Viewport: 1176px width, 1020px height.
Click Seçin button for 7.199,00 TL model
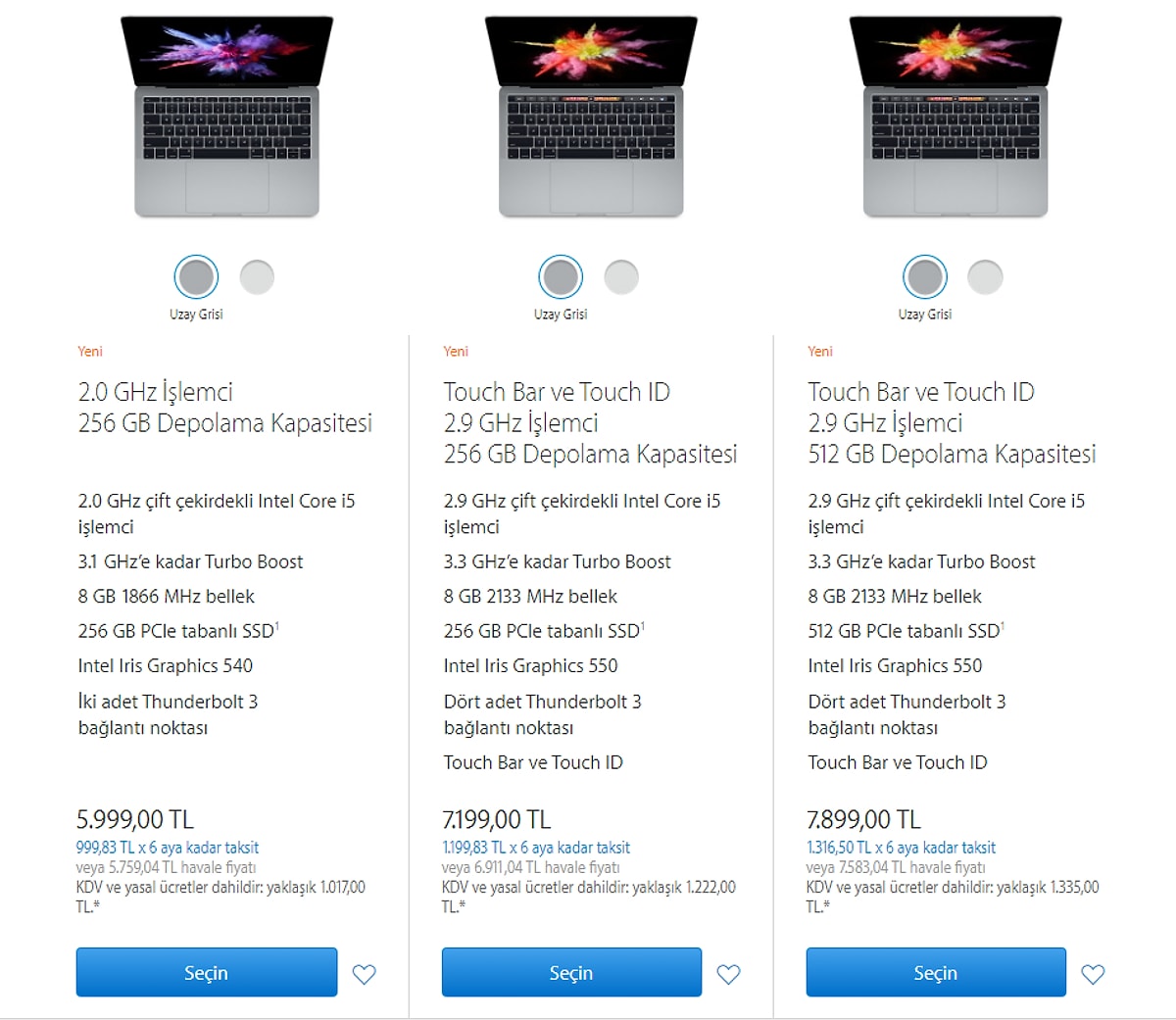(571, 972)
